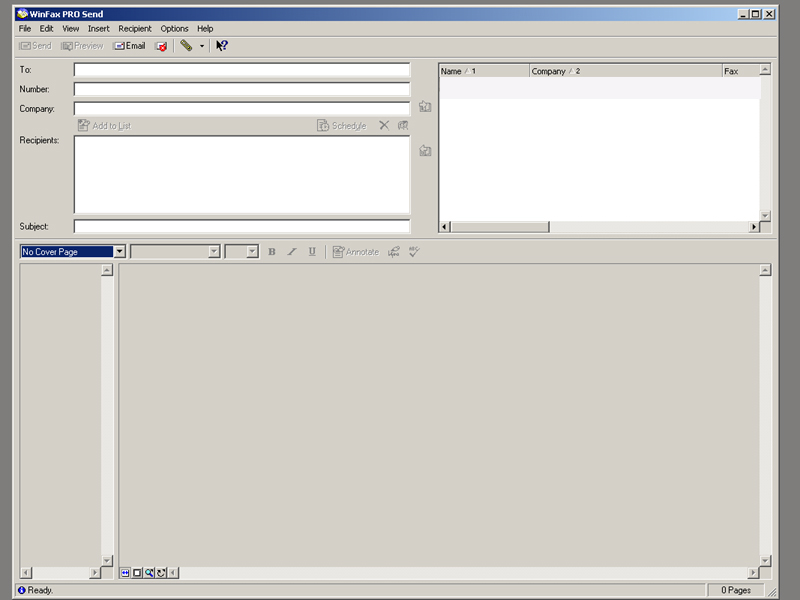Open the font size dropdown

(252, 252)
